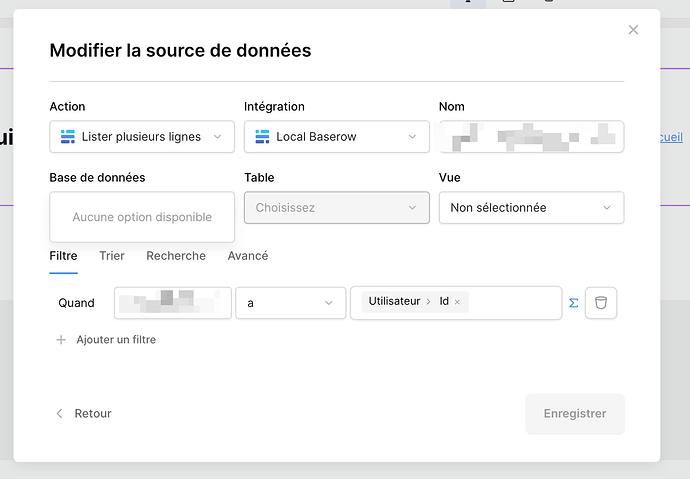690x479 pixels.
Task: Remove the Utilisateur Id tag
Action: [x=457, y=302]
